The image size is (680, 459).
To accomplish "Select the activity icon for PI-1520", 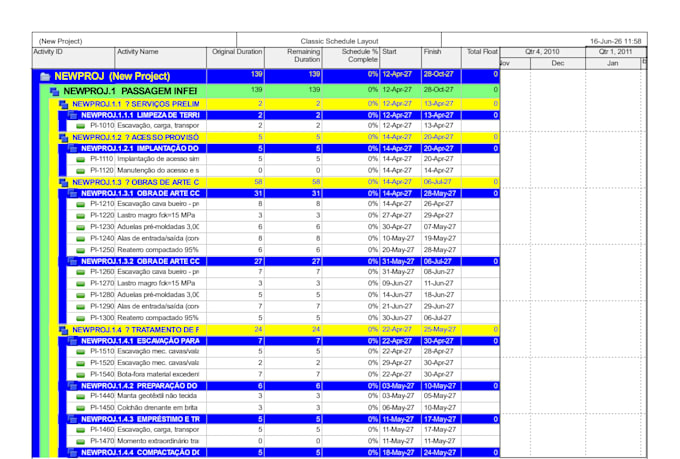I will click(81, 364).
